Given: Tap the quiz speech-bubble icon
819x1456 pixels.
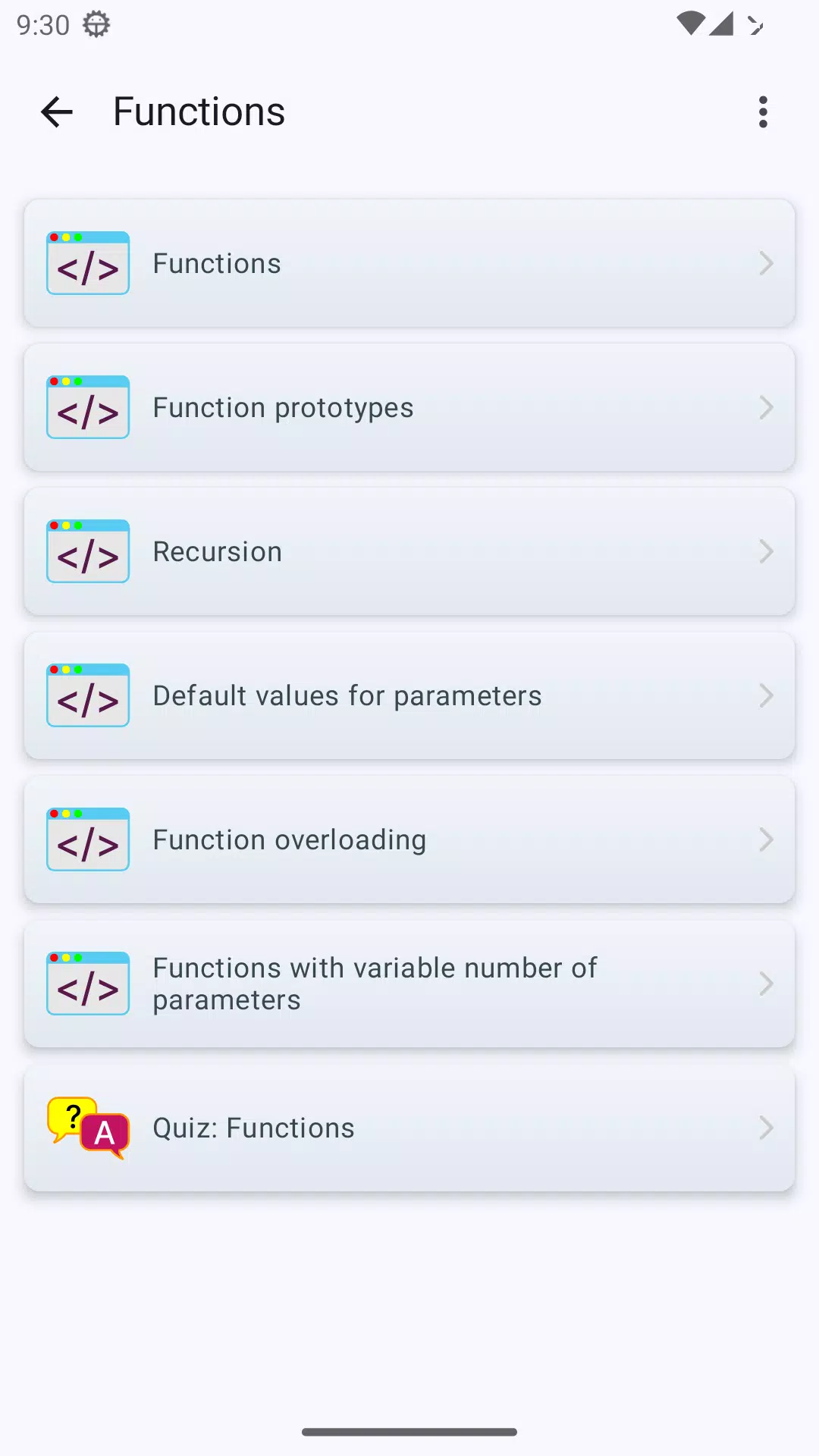Looking at the screenshot, I should click(x=88, y=1128).
